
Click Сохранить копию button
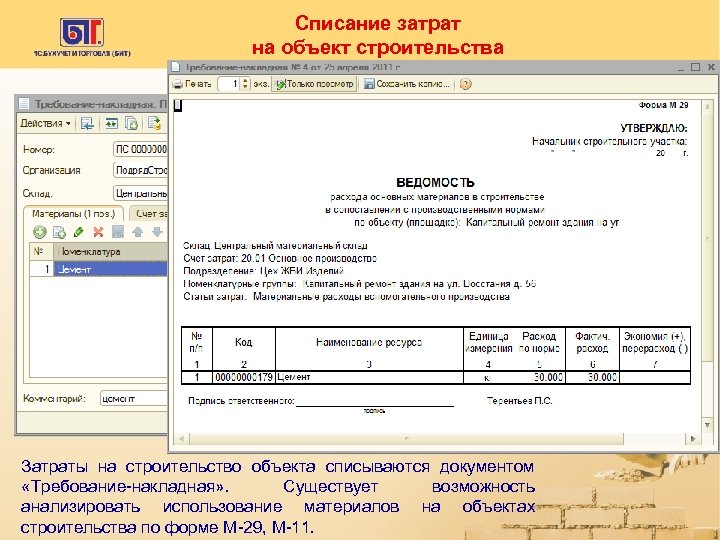pos(407,84)
